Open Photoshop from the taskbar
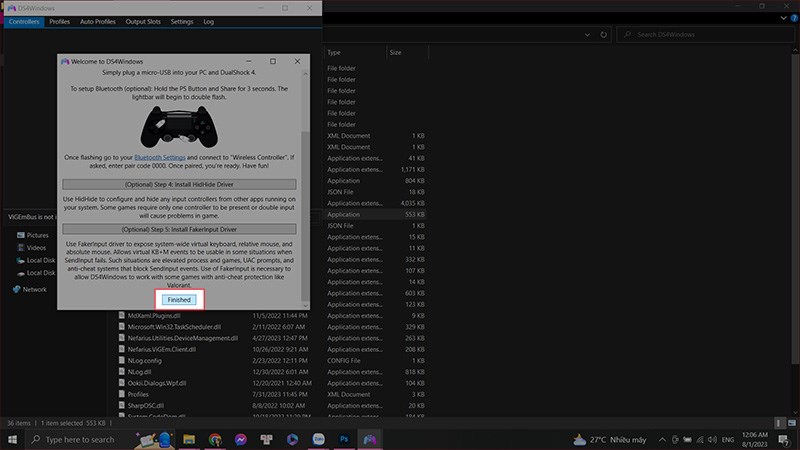Image resolution: width=800 pixels, height=450 pixels. (x=345, y=439)
